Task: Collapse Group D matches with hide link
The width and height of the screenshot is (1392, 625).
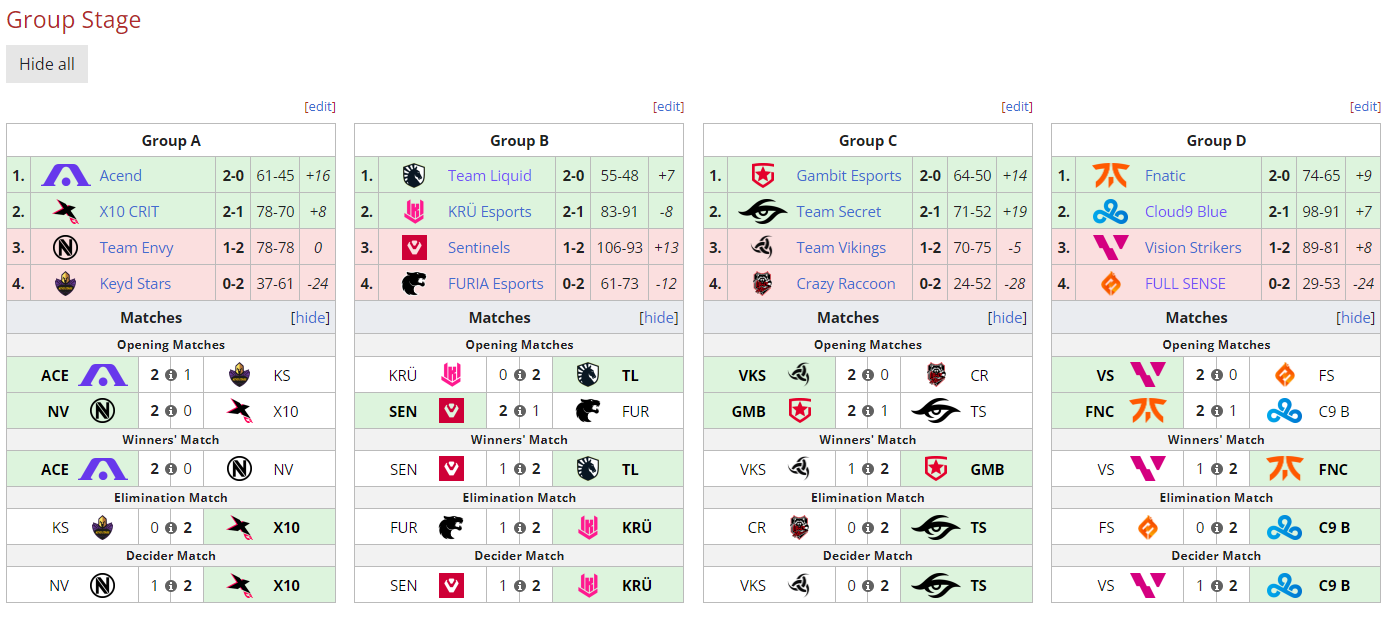Action: (x=1356, y=318)
